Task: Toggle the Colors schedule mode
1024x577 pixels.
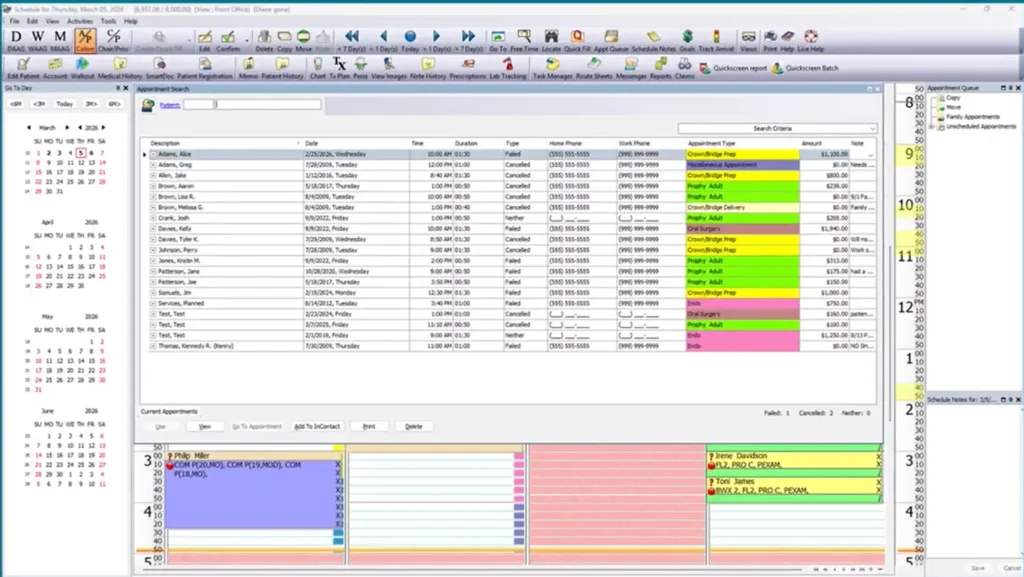Action: [85, 40]
